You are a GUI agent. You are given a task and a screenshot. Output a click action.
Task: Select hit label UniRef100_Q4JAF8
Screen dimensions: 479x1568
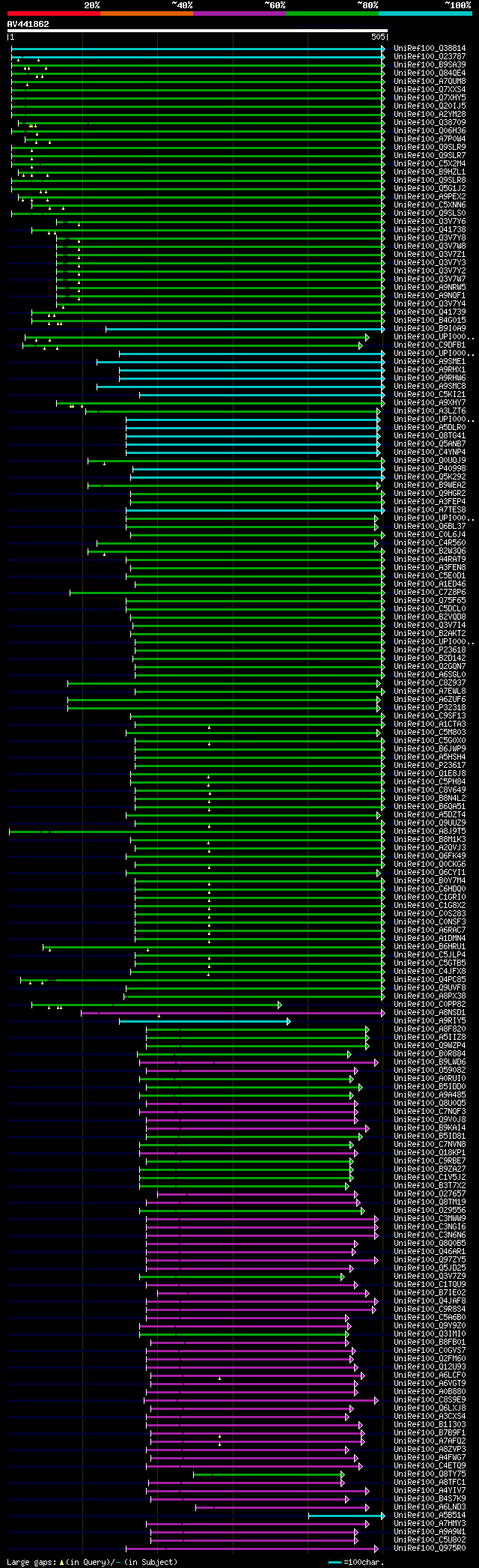tap(430, 1301)
